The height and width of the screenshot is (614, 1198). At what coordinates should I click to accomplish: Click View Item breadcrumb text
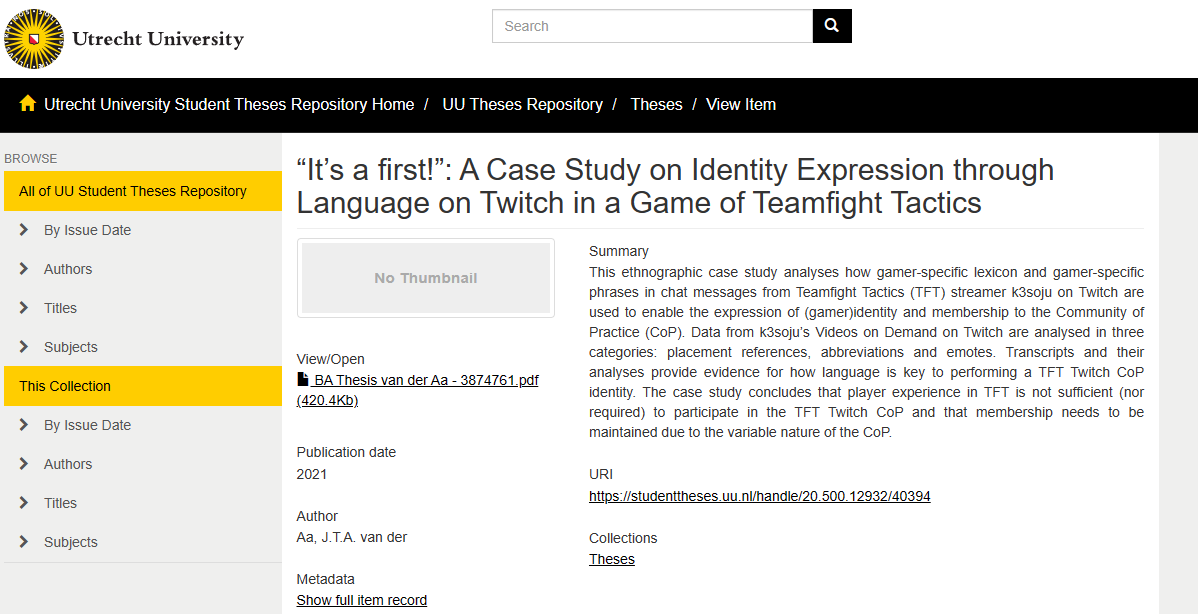pos(741,105)
